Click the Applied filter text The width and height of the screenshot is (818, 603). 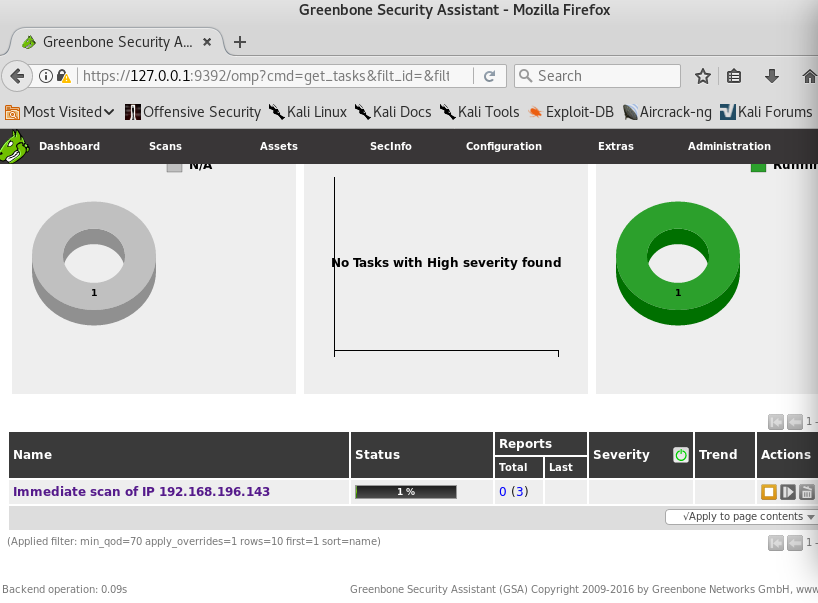[194, 541]
